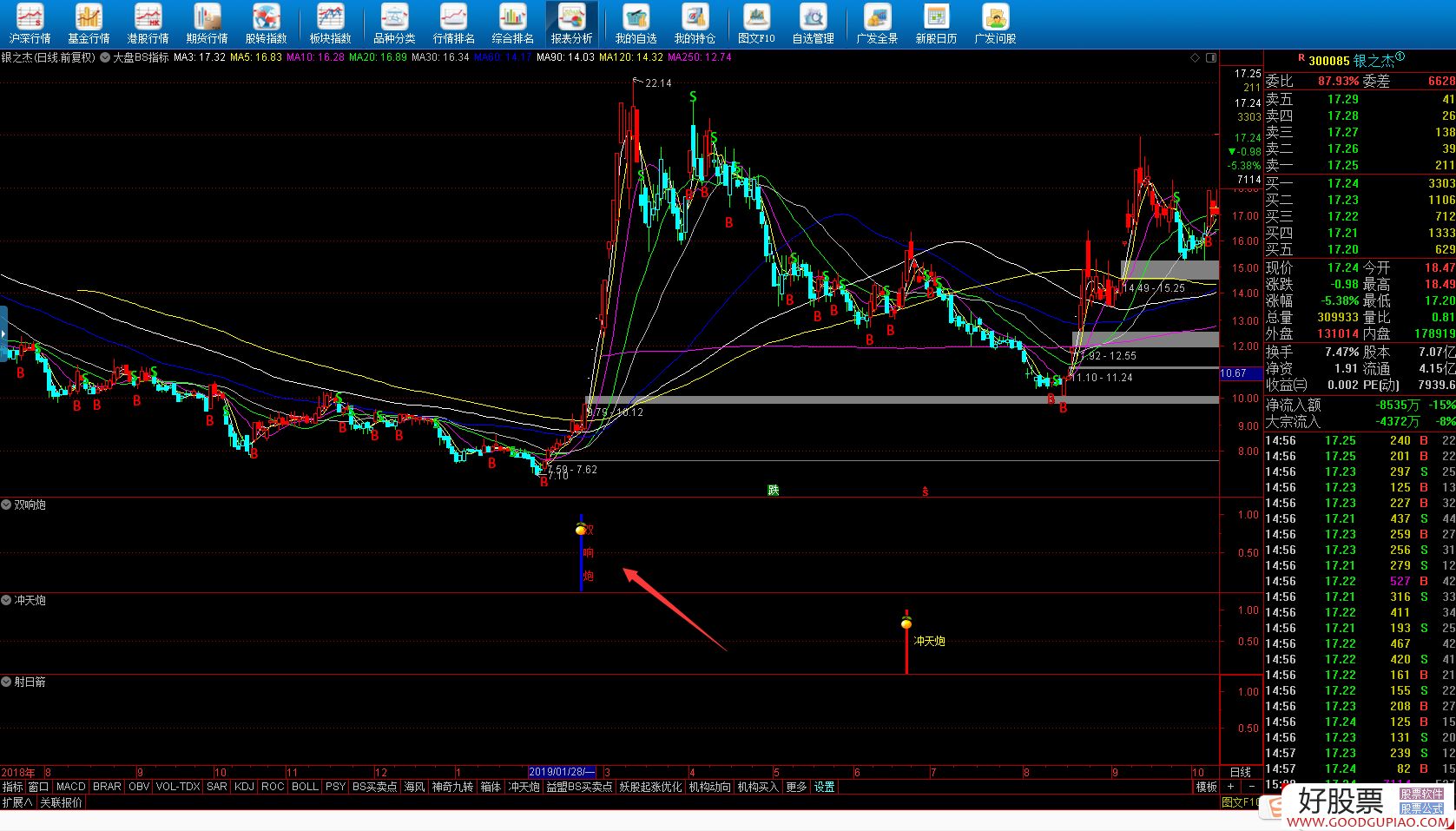Click the 图文F10 link at bottom right

click(1240, 802)
